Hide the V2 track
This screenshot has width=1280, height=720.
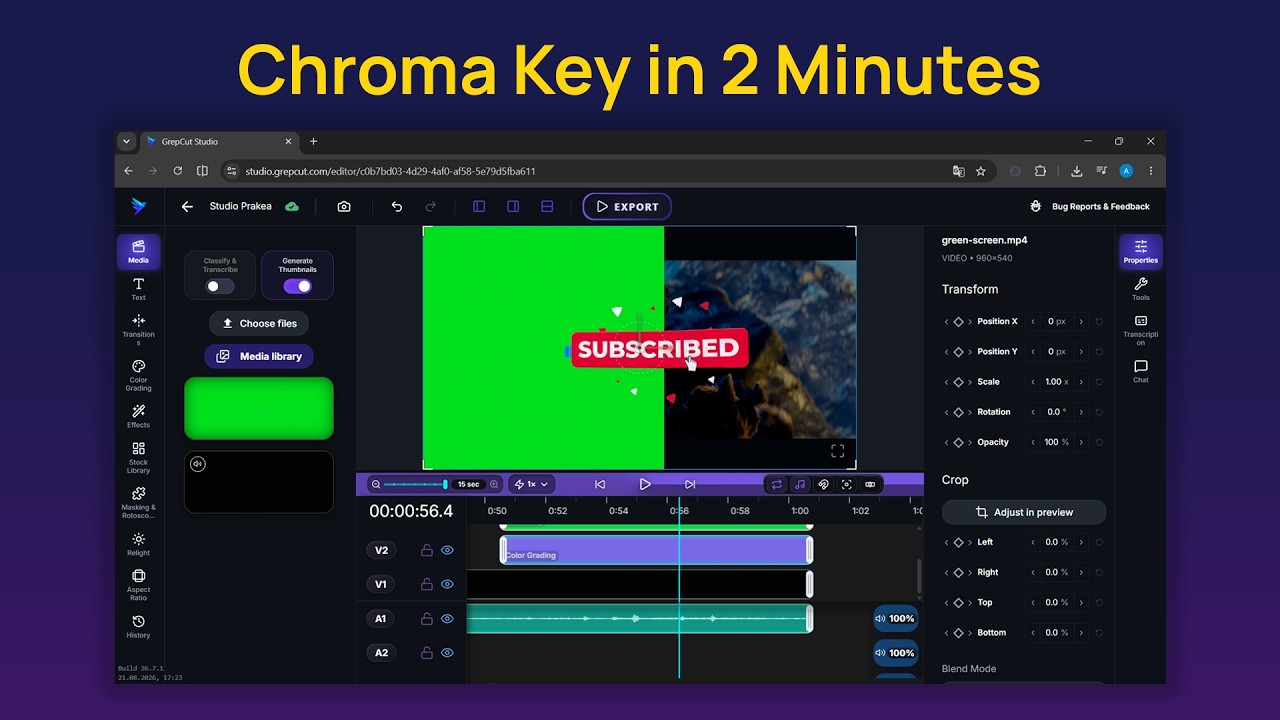tap(447, 550)
